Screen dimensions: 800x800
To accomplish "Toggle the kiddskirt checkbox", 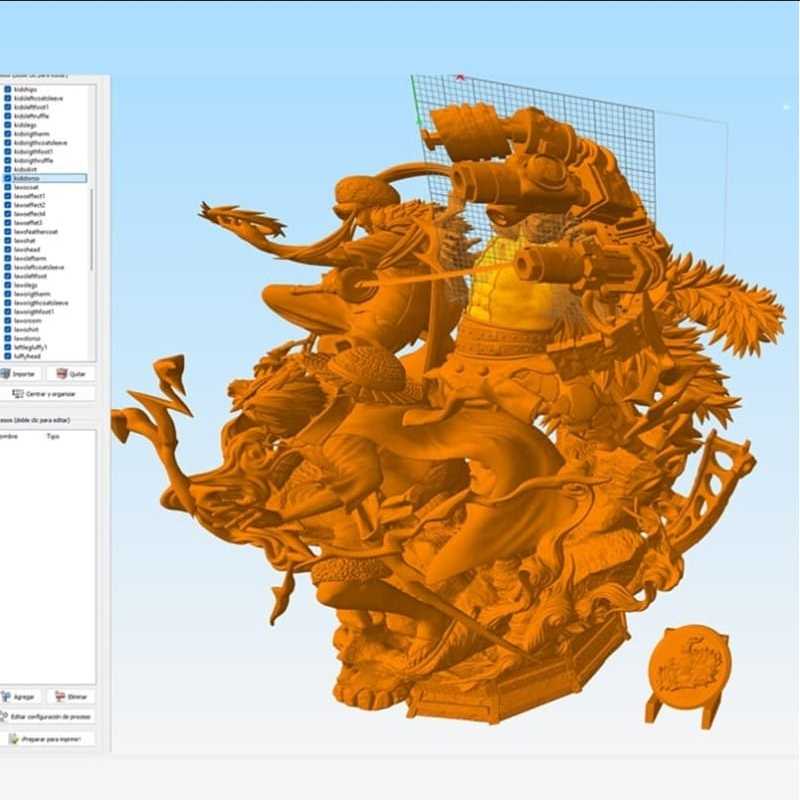I will tap(8, 169).
